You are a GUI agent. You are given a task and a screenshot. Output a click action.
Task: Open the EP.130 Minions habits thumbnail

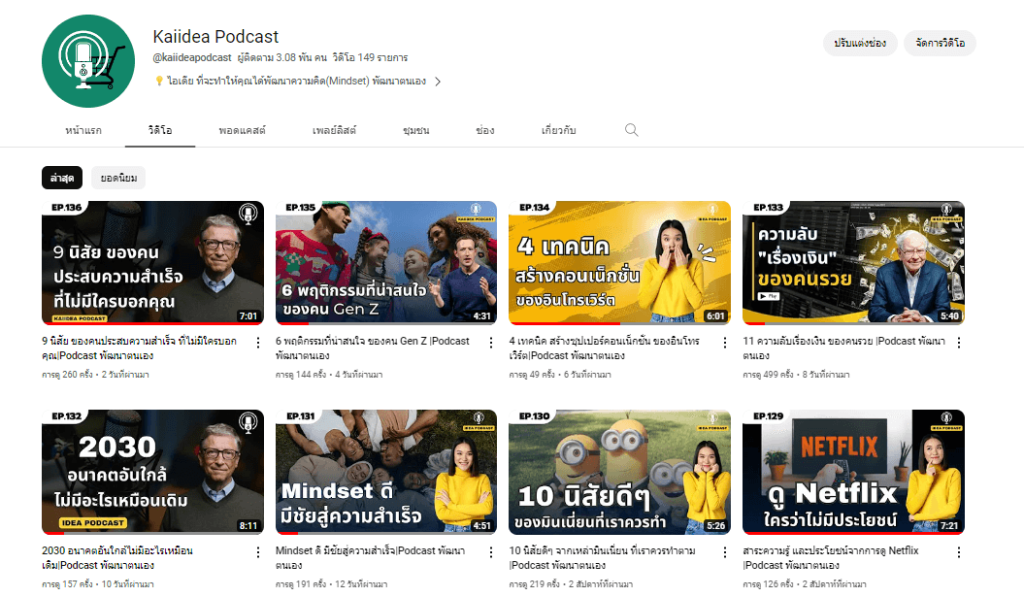click(x=620, y=472)
